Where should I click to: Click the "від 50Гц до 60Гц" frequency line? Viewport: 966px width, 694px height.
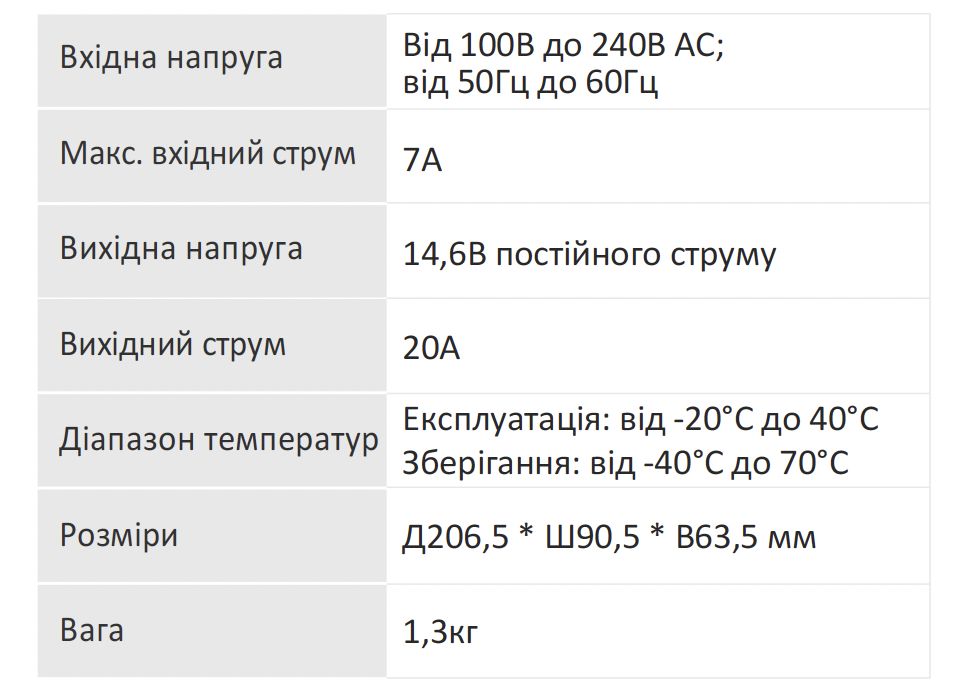[530, 84]
